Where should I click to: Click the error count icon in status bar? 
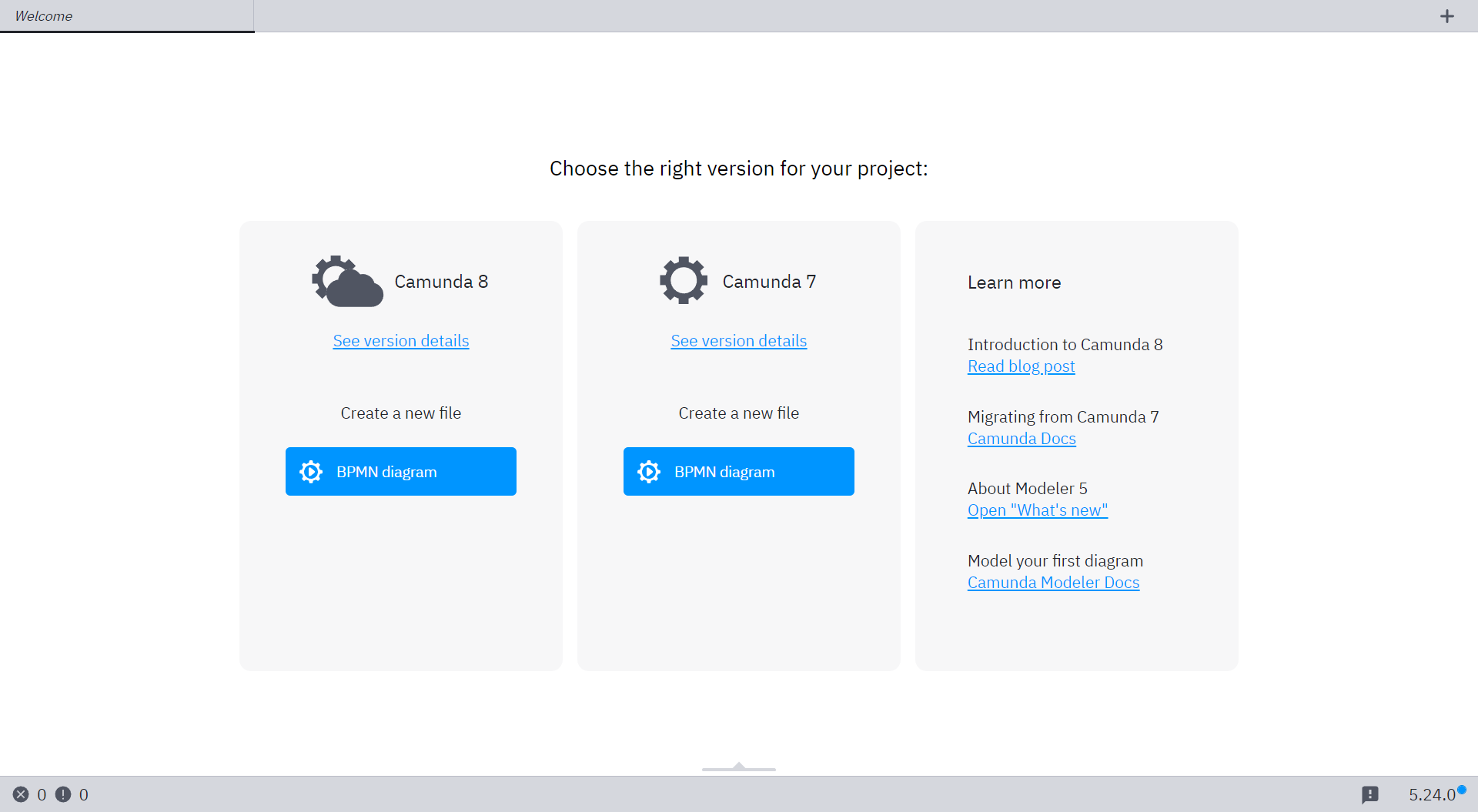click(21, 794)
